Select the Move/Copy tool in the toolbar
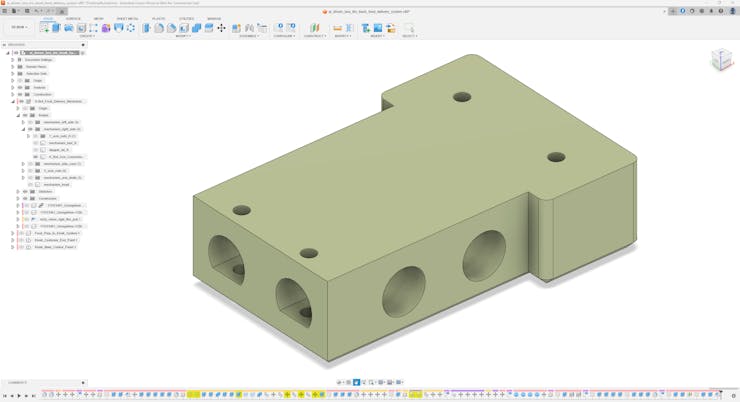Image resolution: width=740 pixels, height=402 pixels. (221, 28)
